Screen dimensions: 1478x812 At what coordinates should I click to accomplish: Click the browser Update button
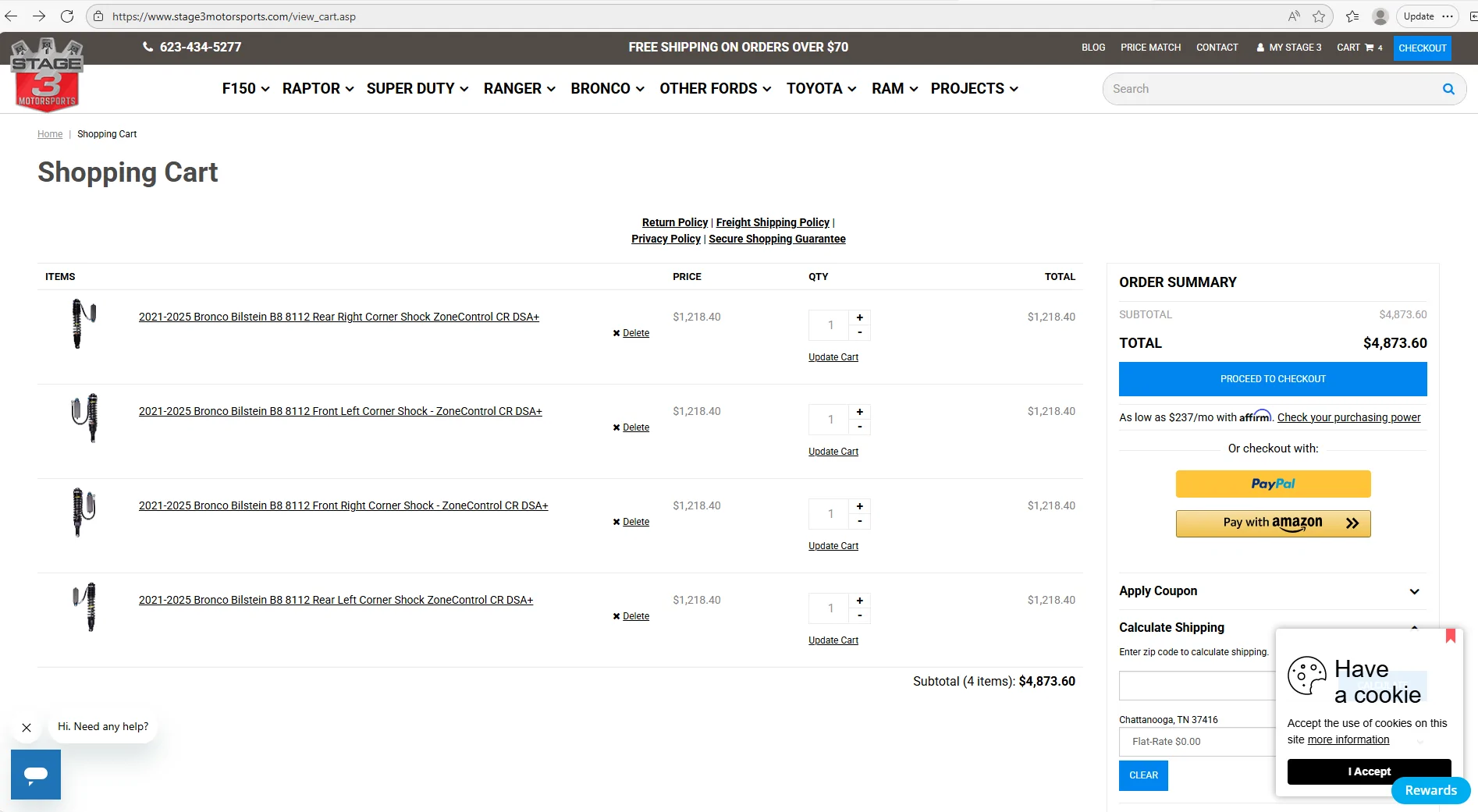click(x=1418, y=16)
